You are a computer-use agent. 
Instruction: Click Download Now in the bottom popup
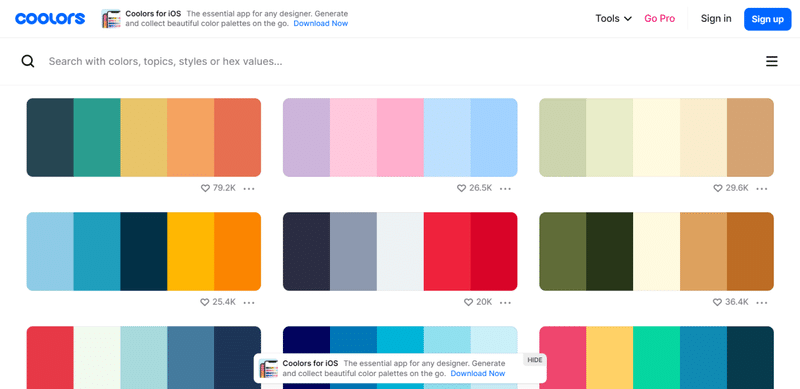pos(478,373)
